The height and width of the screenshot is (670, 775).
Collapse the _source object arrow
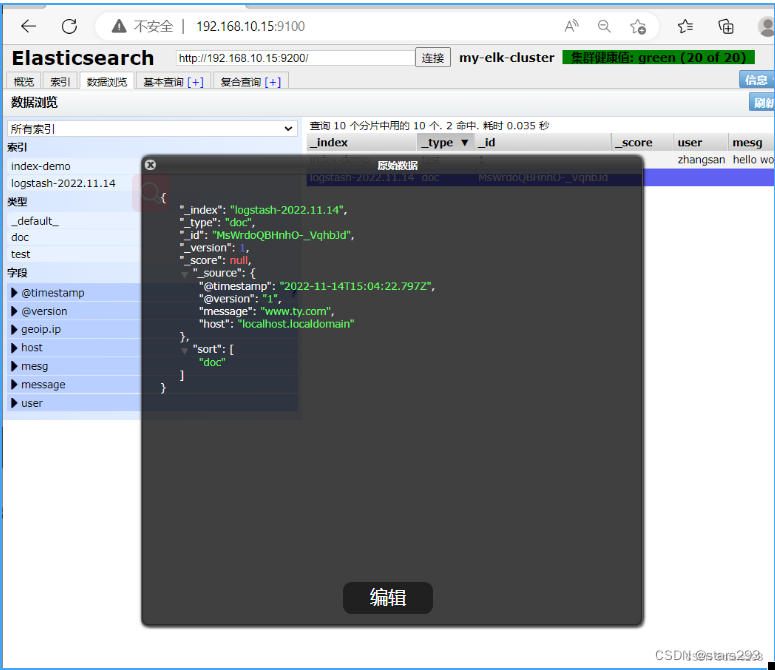[185, 274]
